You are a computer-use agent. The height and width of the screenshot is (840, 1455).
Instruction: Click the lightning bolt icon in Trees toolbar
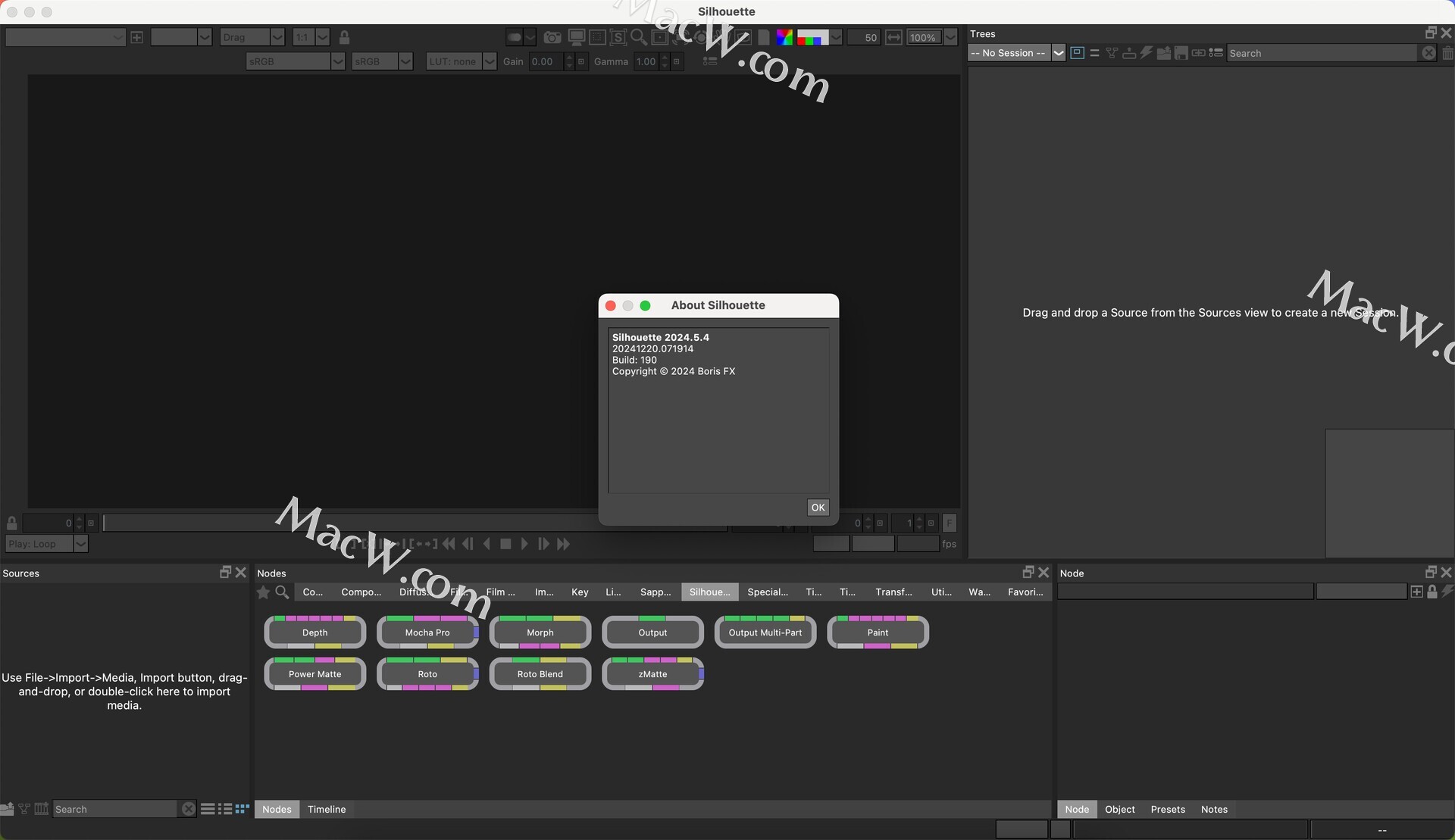click(1147, 53)
